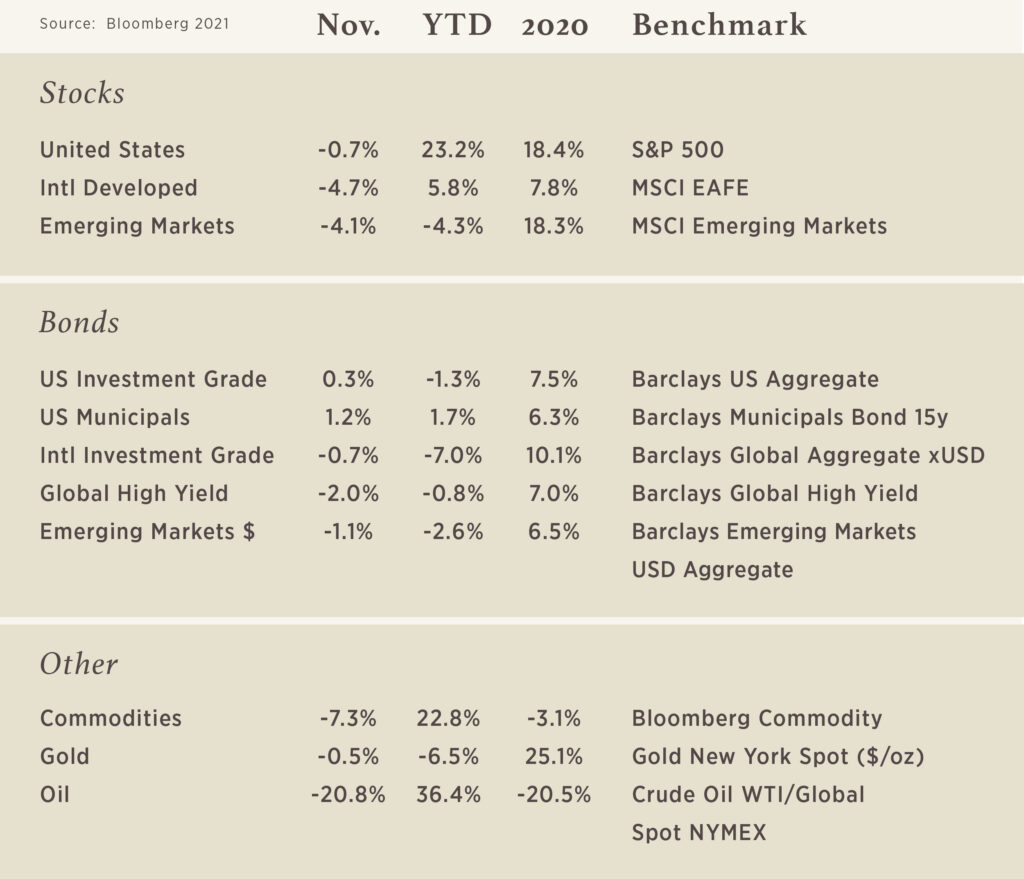
Task: Click the Other section heading
Action: pyautogui.click(x=79, y=664)
